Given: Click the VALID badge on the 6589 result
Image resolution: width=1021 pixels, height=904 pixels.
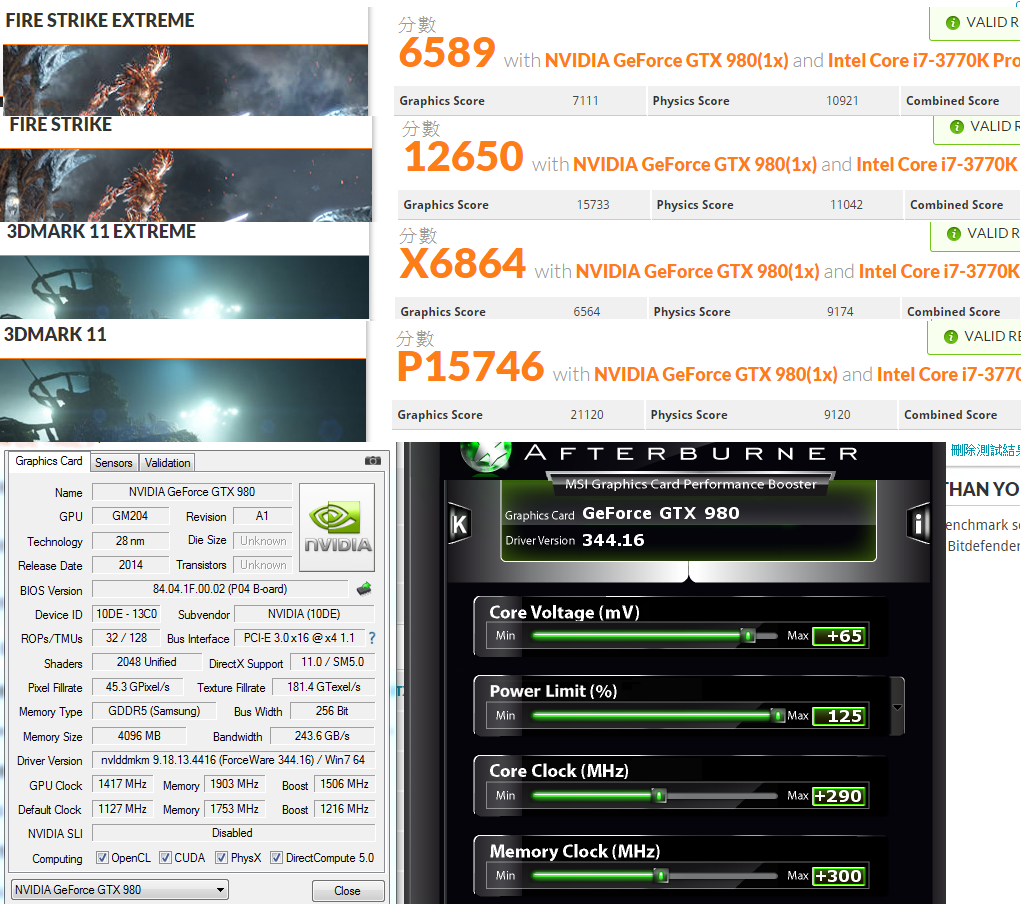Looking at the screenshot, I should (975, 23).
